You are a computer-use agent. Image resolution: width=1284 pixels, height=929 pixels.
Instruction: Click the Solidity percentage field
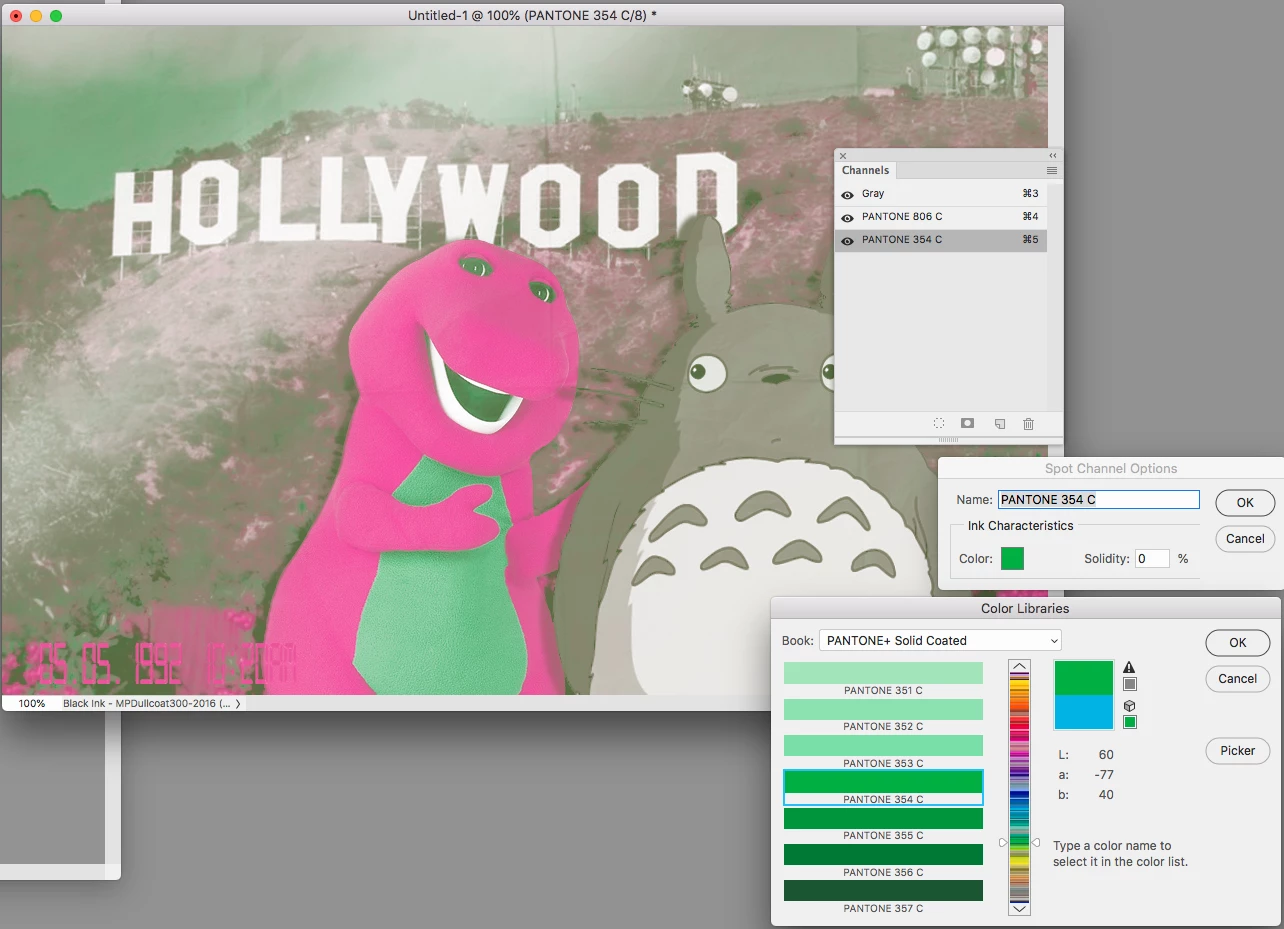(x=1152, y=559)
